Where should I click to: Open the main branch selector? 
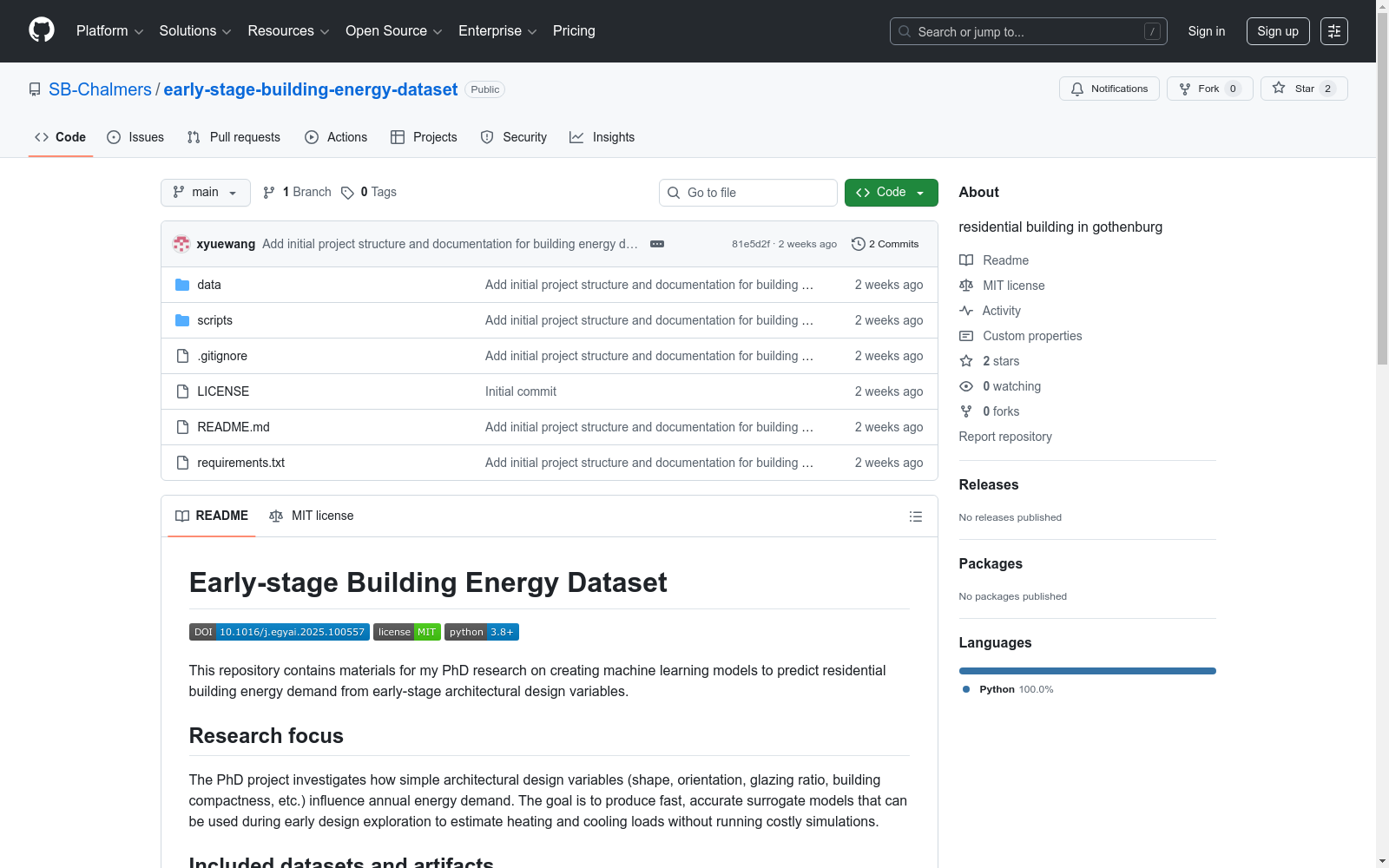click(206, 193)
